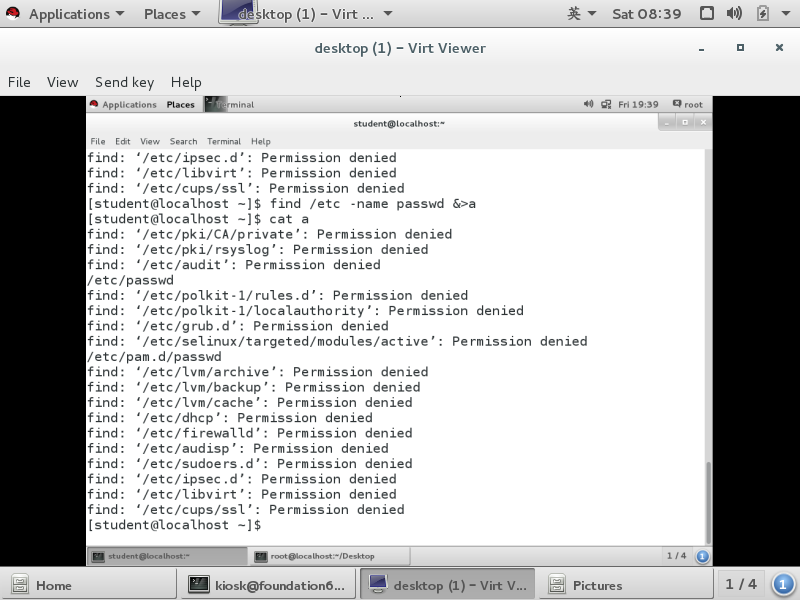Click the guest volume icon

(588, 104)
